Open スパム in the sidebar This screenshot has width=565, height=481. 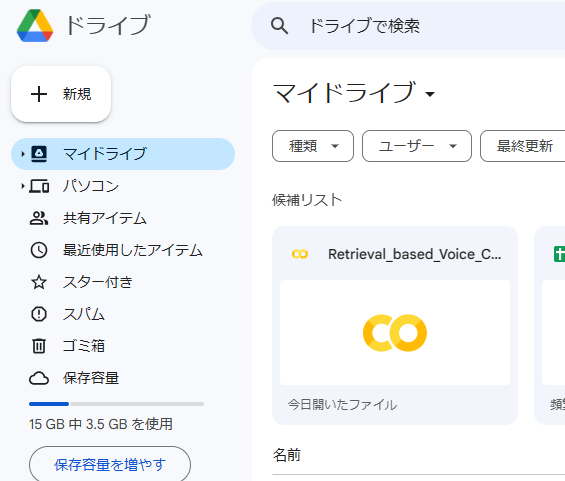tap(84, 314)
